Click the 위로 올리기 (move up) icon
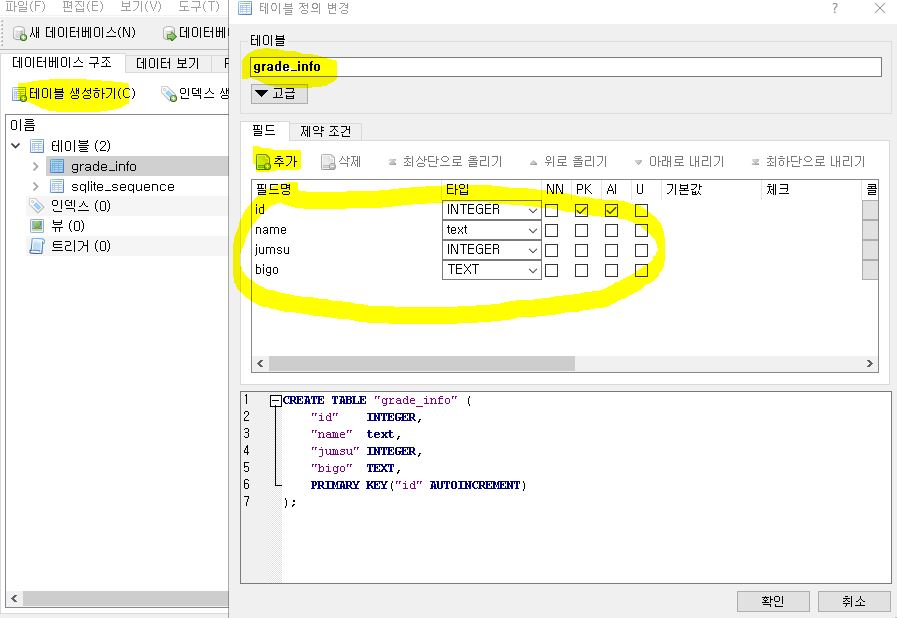The width and height of the screenshot is (897, 618). [x=533, y=163]
